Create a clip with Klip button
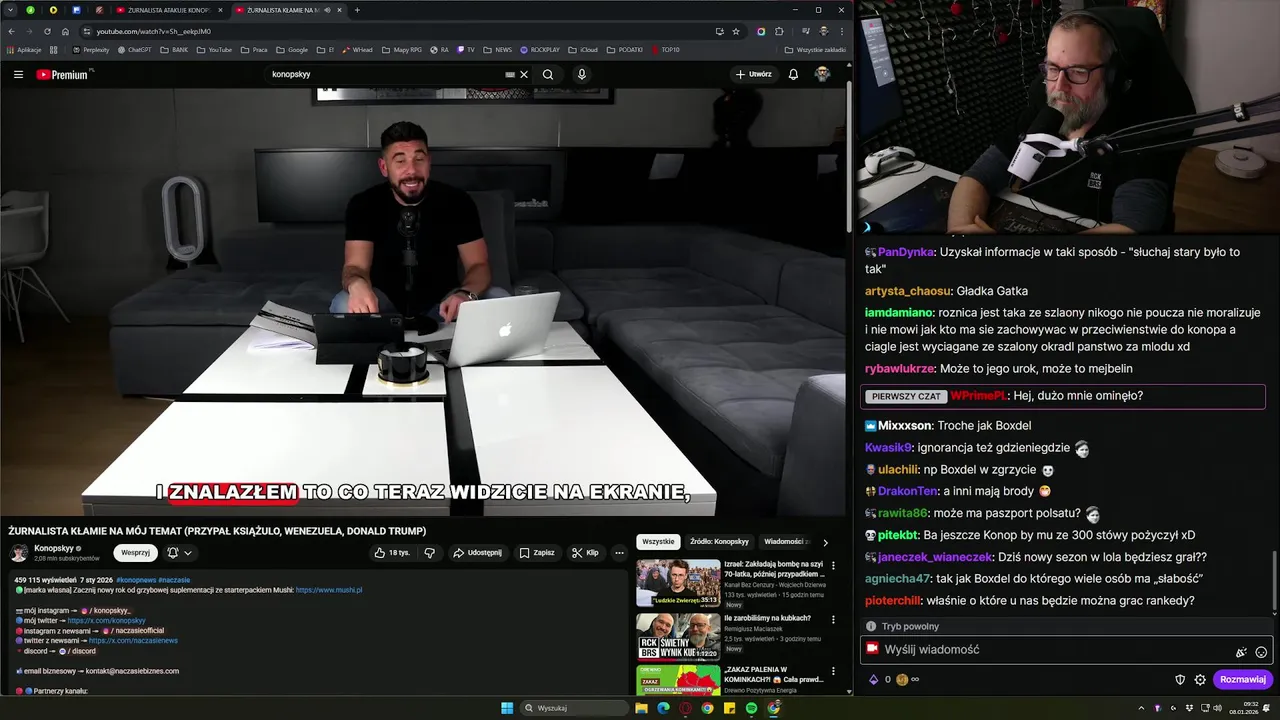The height and width of the screenshot is (720, 1280). [x=585, y=552]
